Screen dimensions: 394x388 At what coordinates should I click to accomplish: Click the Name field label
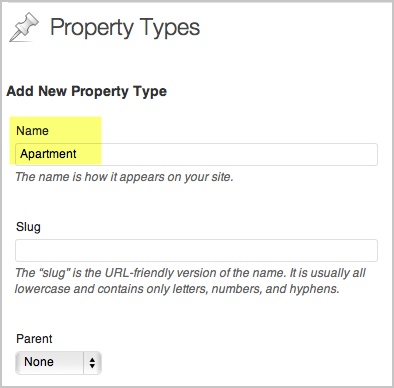point(32,131)
